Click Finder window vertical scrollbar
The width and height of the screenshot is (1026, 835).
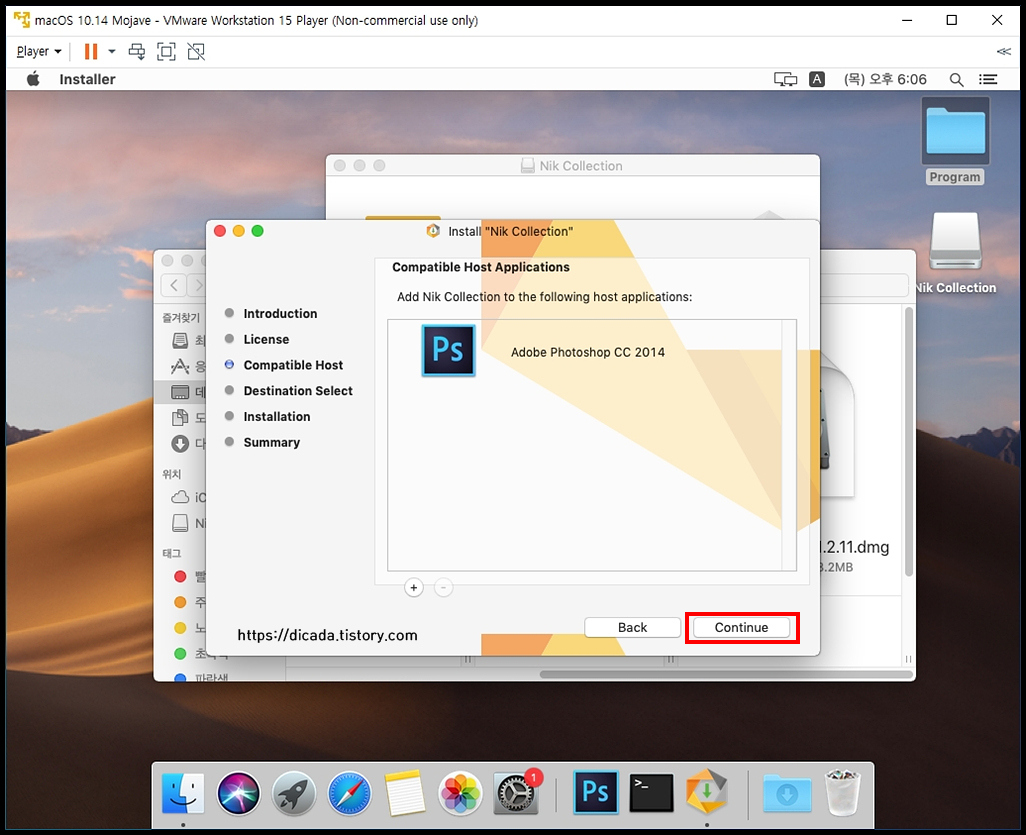tap(908, 442)
